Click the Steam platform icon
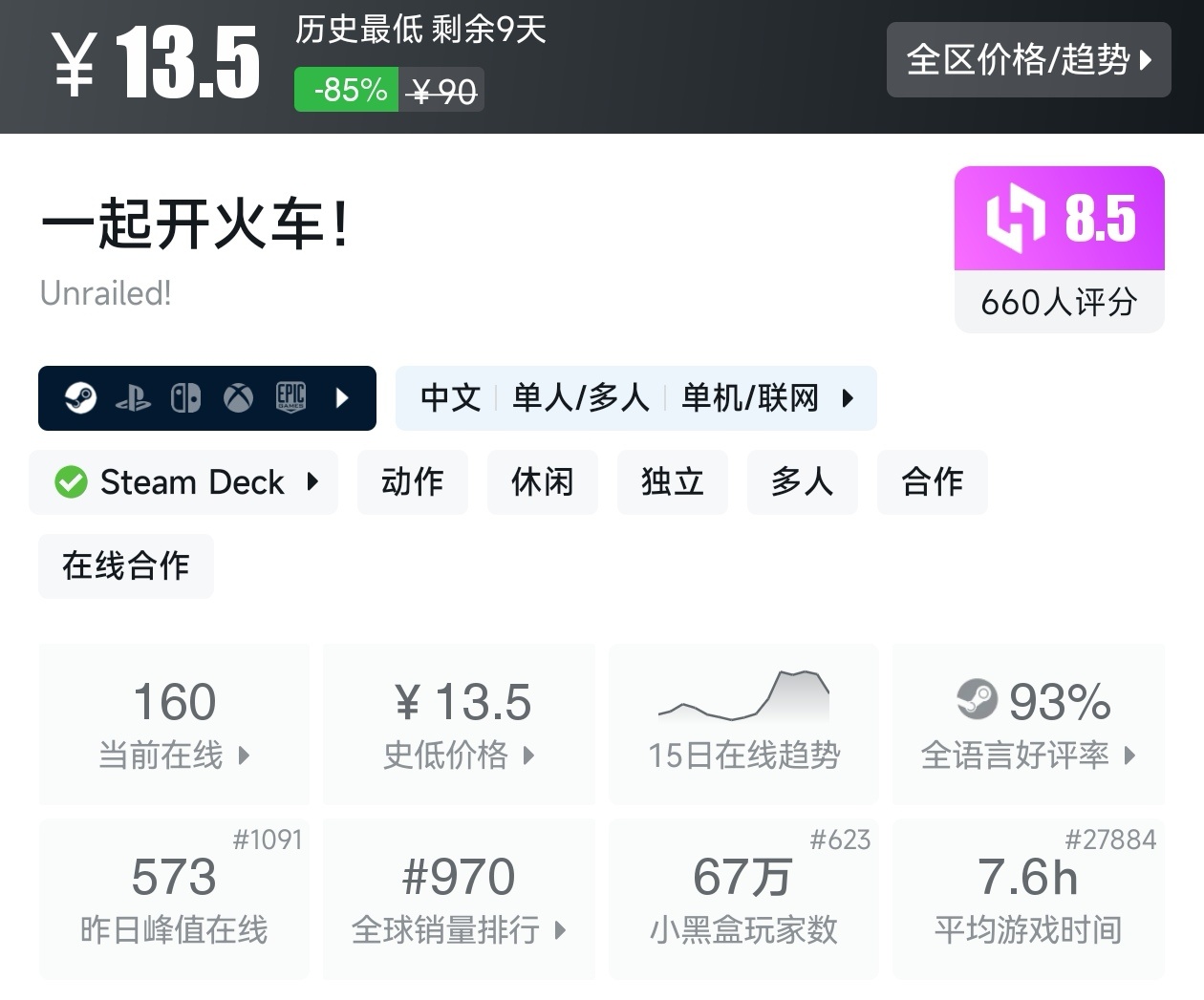The image size is (1204, 1000). tap(80, 397)
